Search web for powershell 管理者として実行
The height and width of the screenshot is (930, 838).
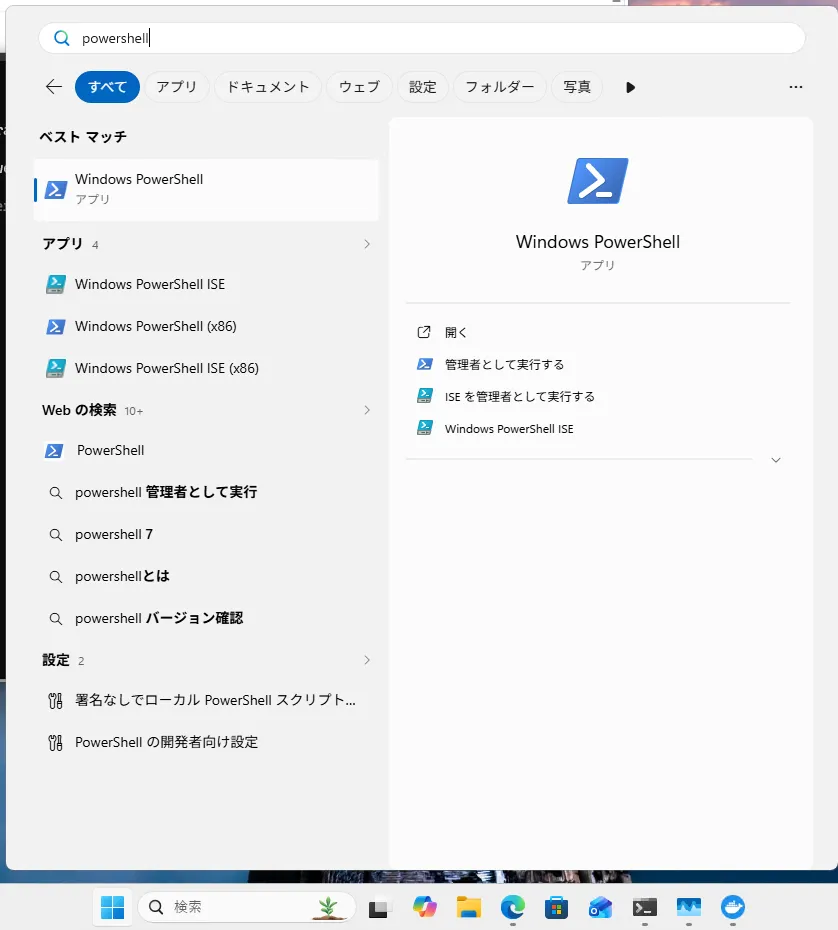point(206,492)
